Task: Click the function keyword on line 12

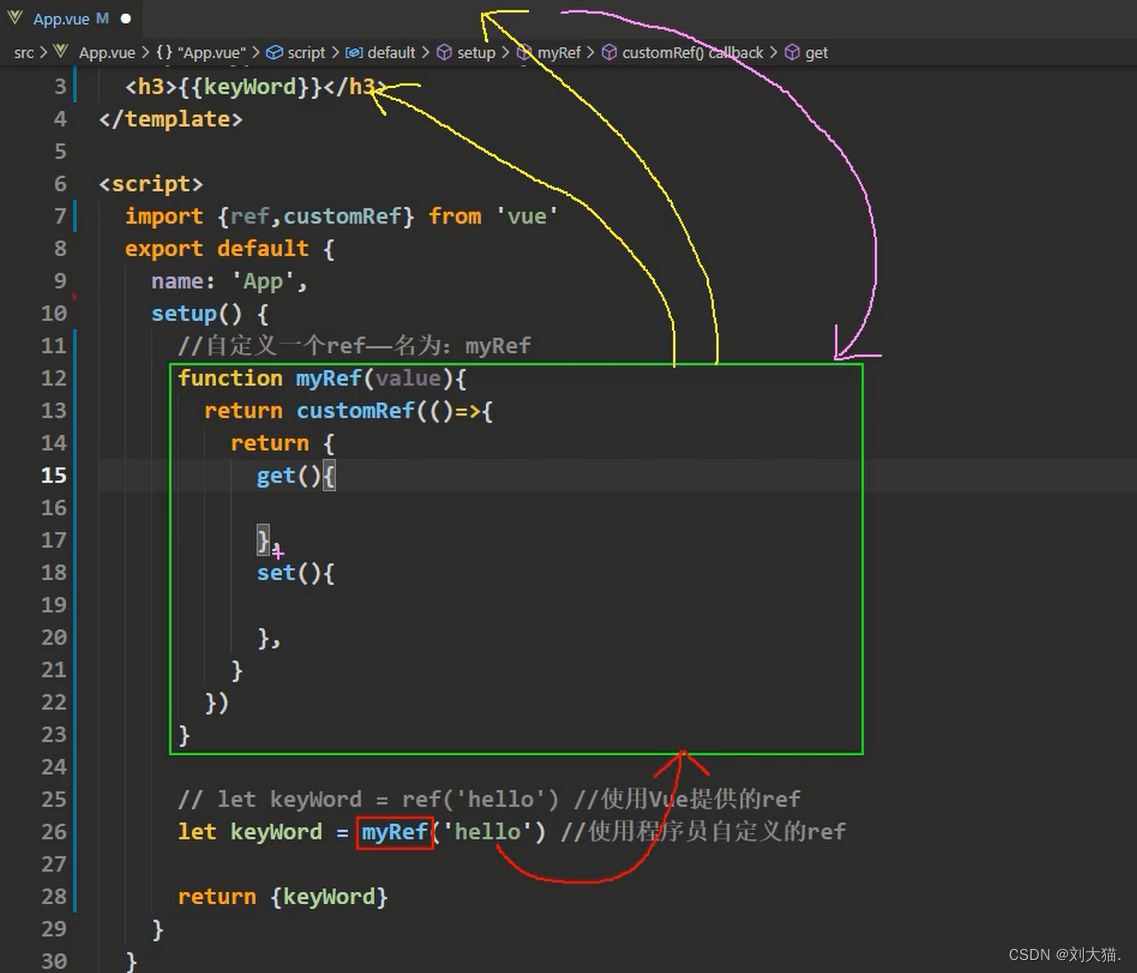Action: (x=230, y=378)
